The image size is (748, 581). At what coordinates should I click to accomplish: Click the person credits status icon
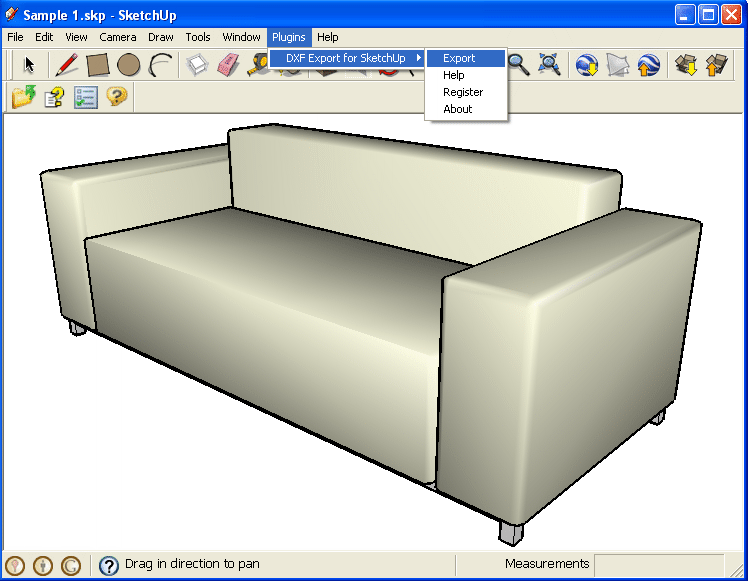point(43,565)
